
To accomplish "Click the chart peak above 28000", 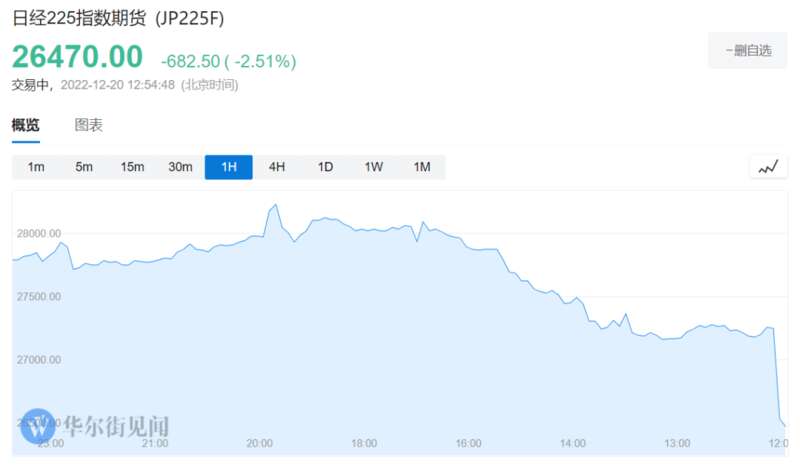I will click(276, 205).
